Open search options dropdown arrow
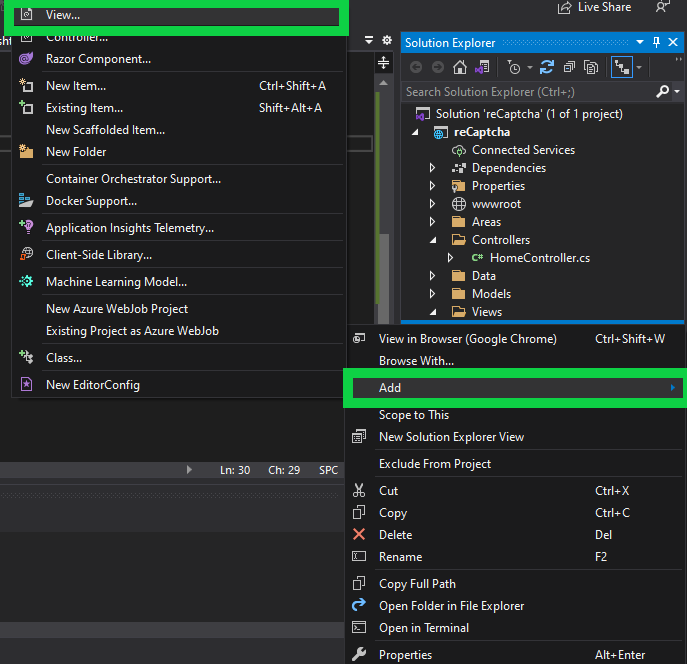 [x=677, y=92]
